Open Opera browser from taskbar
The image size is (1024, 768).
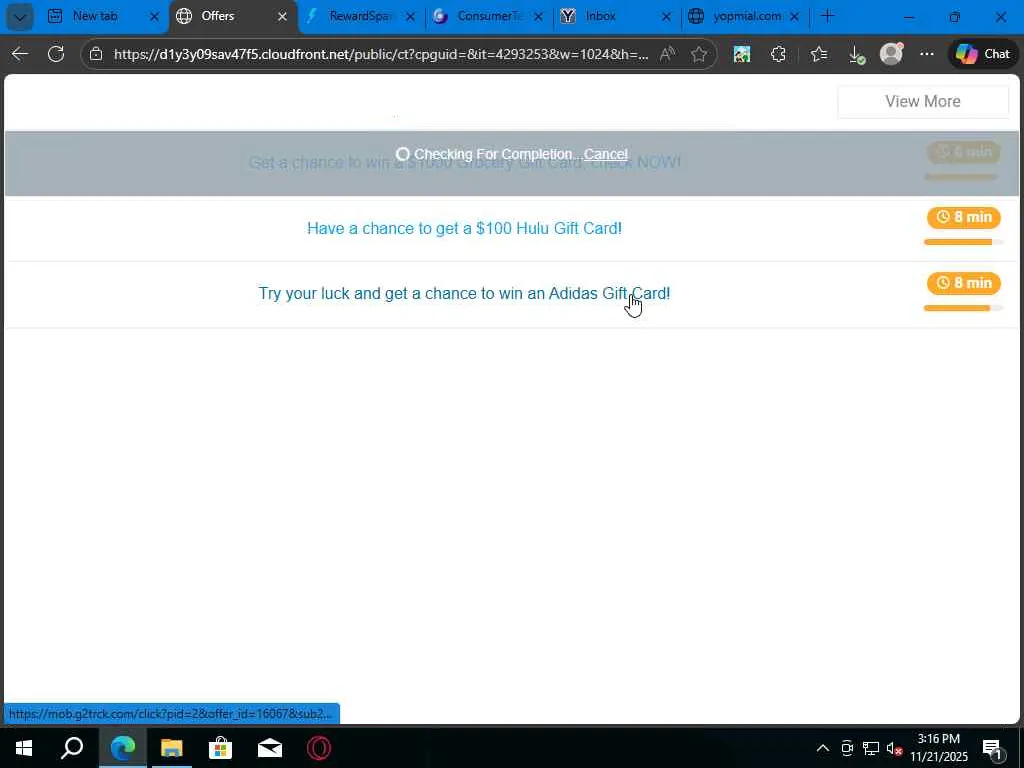319,748
